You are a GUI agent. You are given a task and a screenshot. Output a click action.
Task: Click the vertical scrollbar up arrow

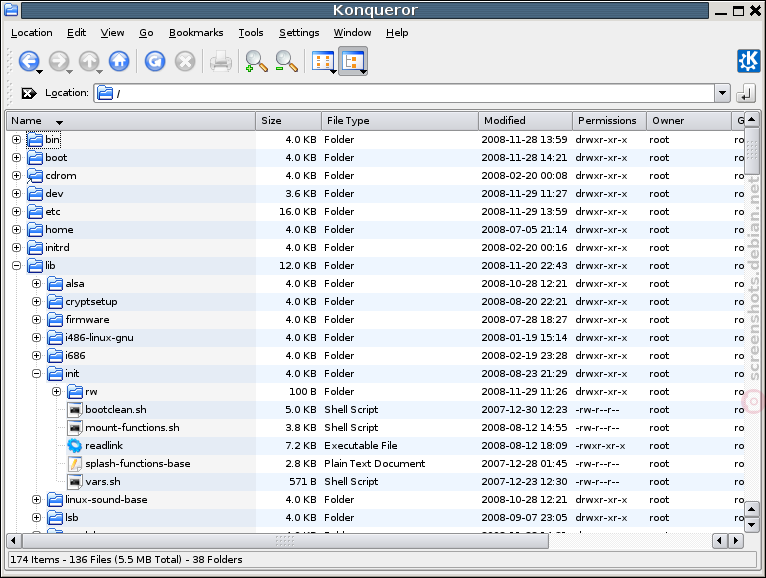(752, 119)
